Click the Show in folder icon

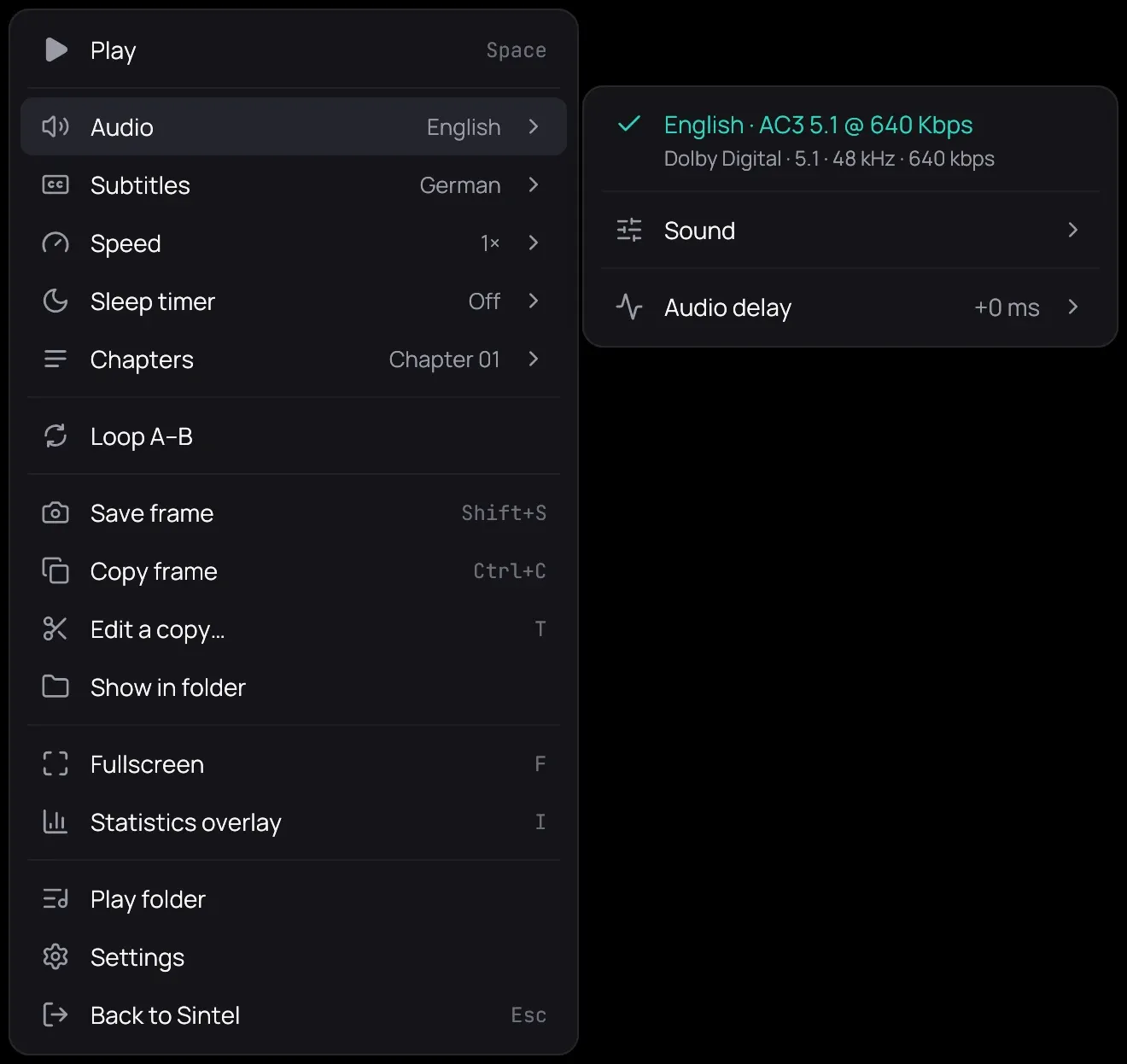55,687
